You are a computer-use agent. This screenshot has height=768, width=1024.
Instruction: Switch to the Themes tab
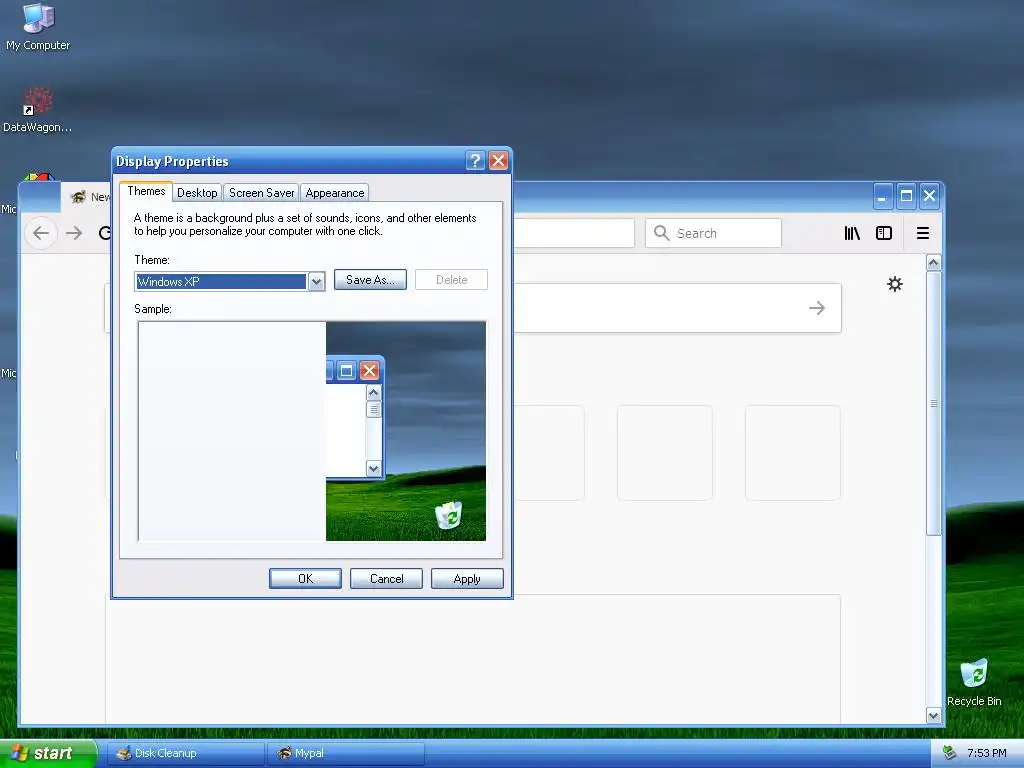[146, 191]
